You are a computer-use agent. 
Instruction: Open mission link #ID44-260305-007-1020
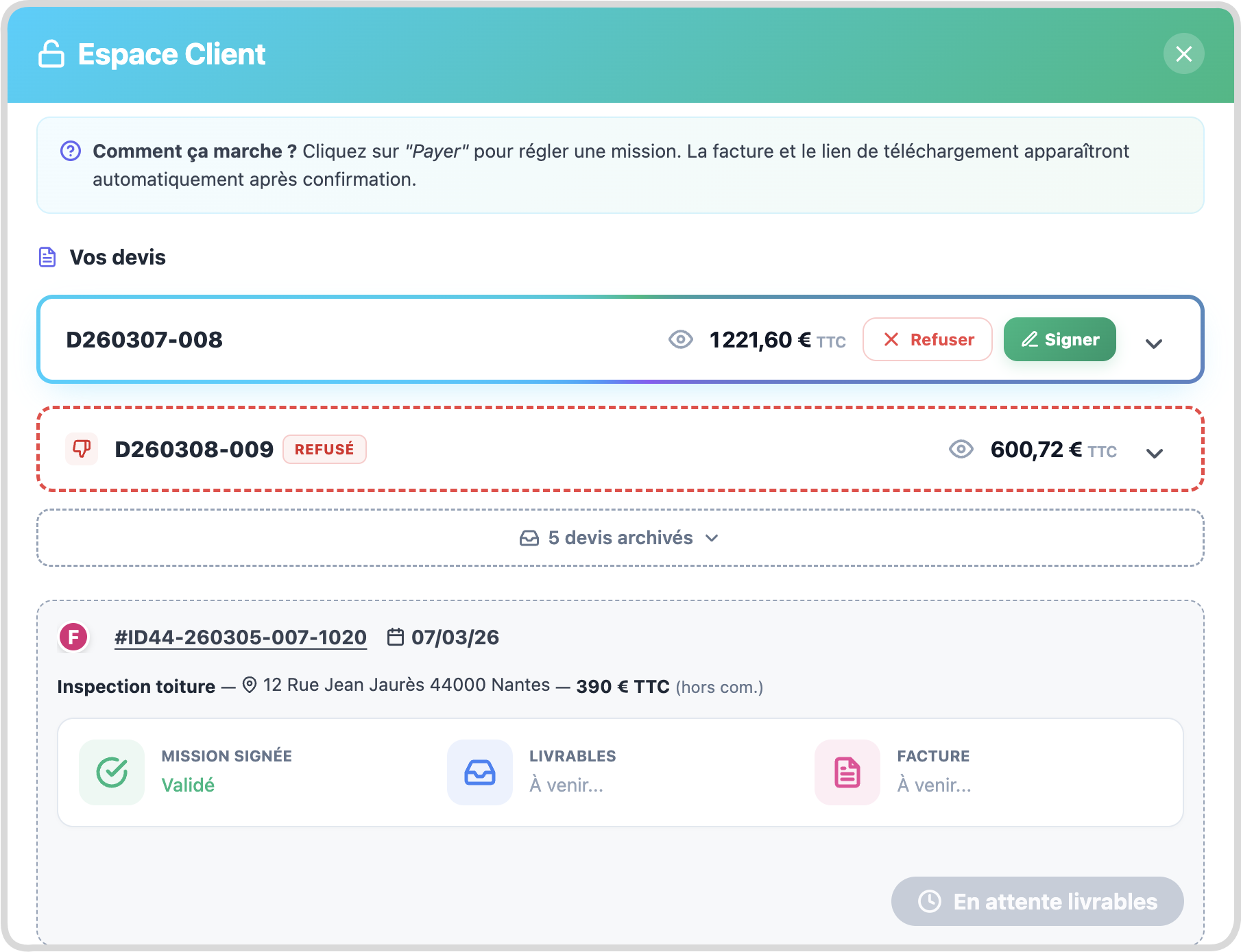(x=241, y=637)
